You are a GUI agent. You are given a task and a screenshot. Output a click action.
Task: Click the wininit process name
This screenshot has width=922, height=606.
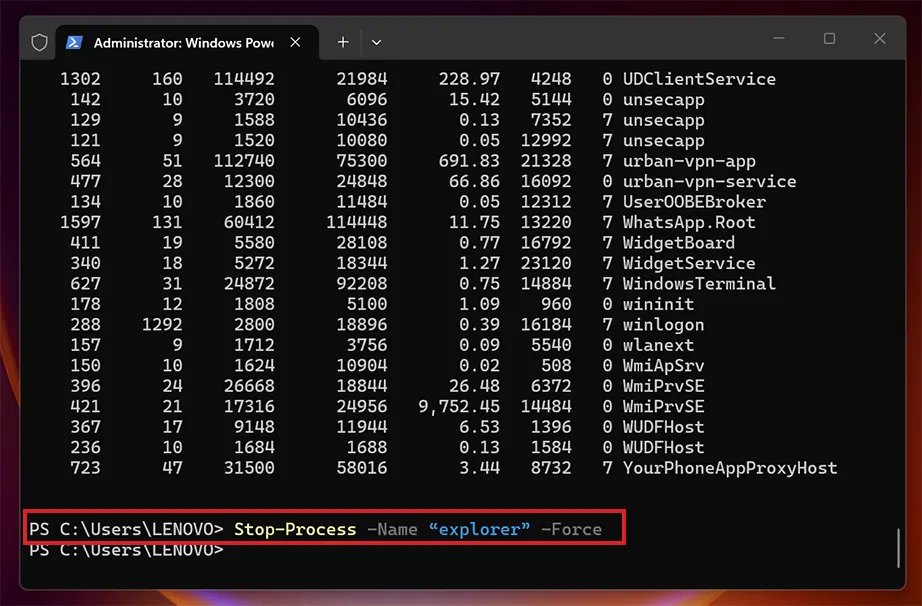coord(659,304)
